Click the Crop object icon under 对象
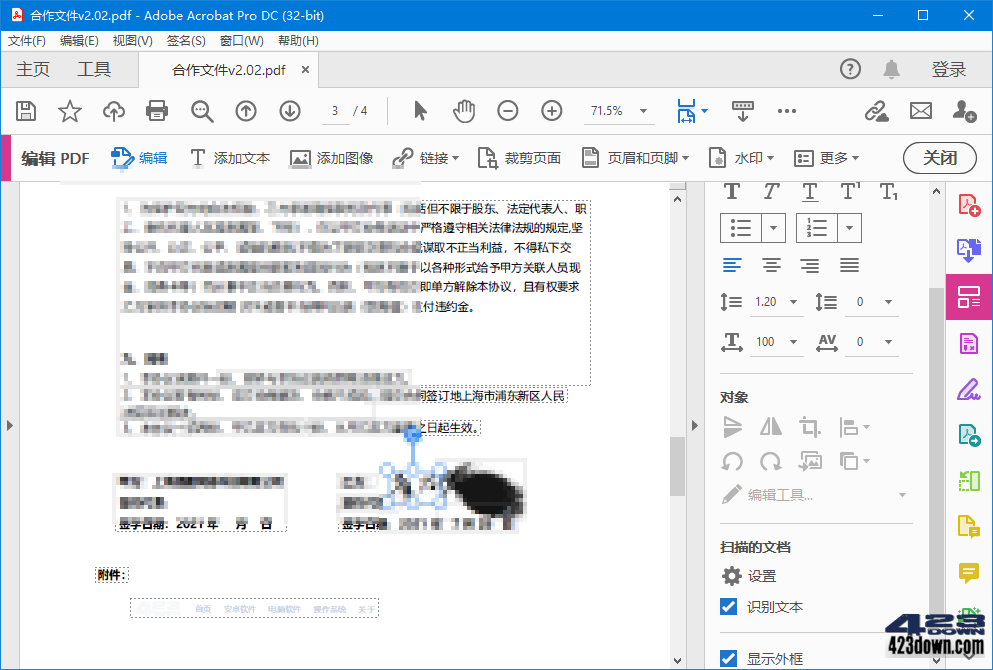 click(811, 426)
